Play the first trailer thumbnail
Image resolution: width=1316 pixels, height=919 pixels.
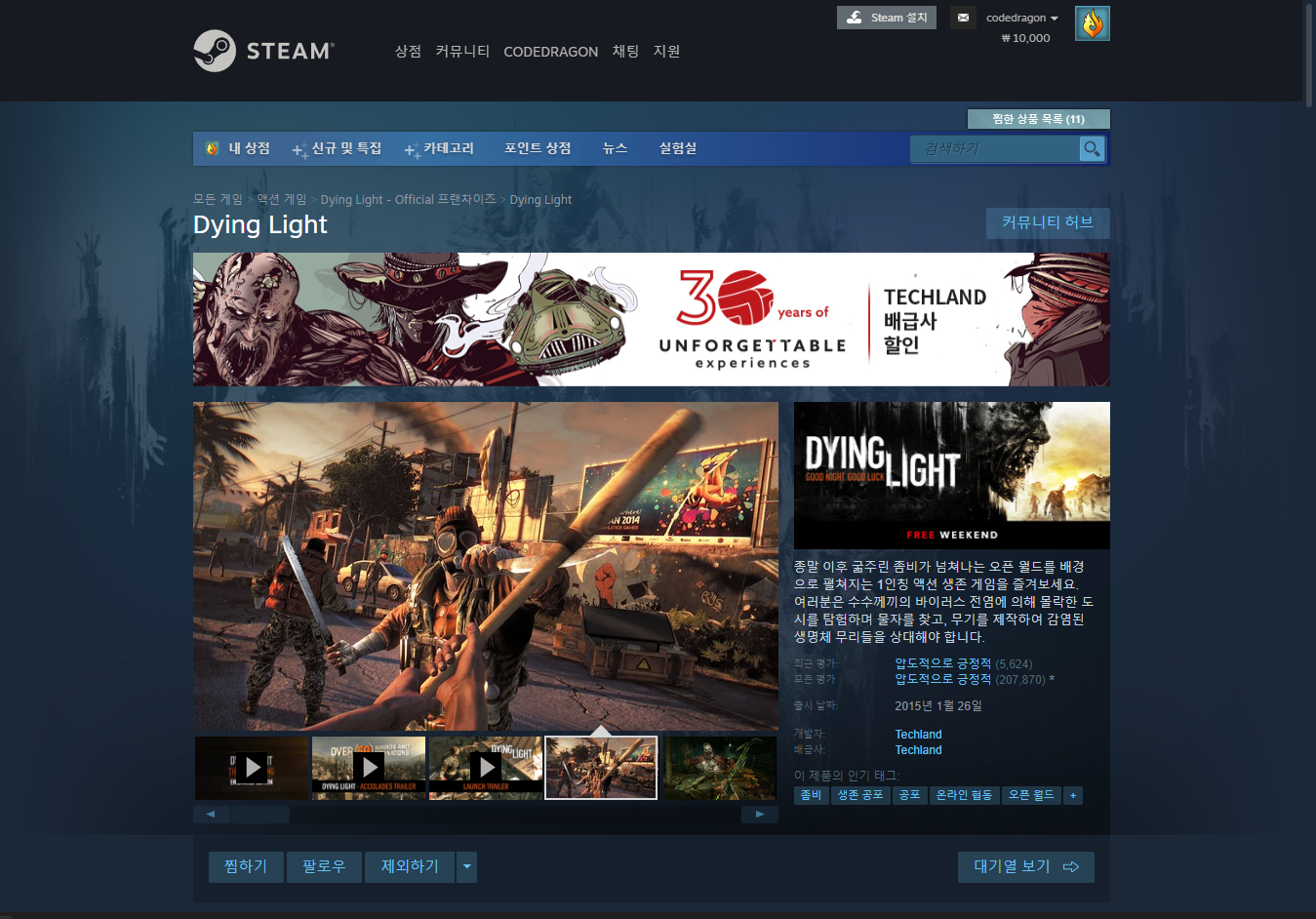click(252, 768)
